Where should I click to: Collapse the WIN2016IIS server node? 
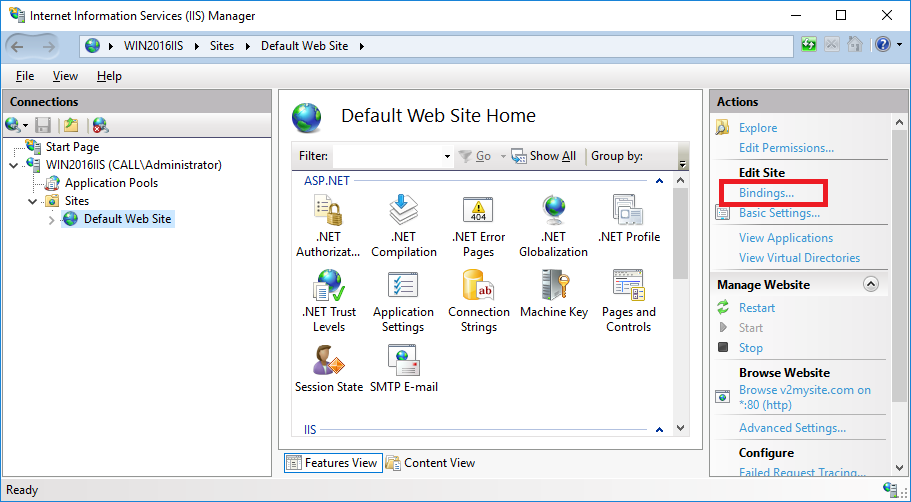pos(14,166)
